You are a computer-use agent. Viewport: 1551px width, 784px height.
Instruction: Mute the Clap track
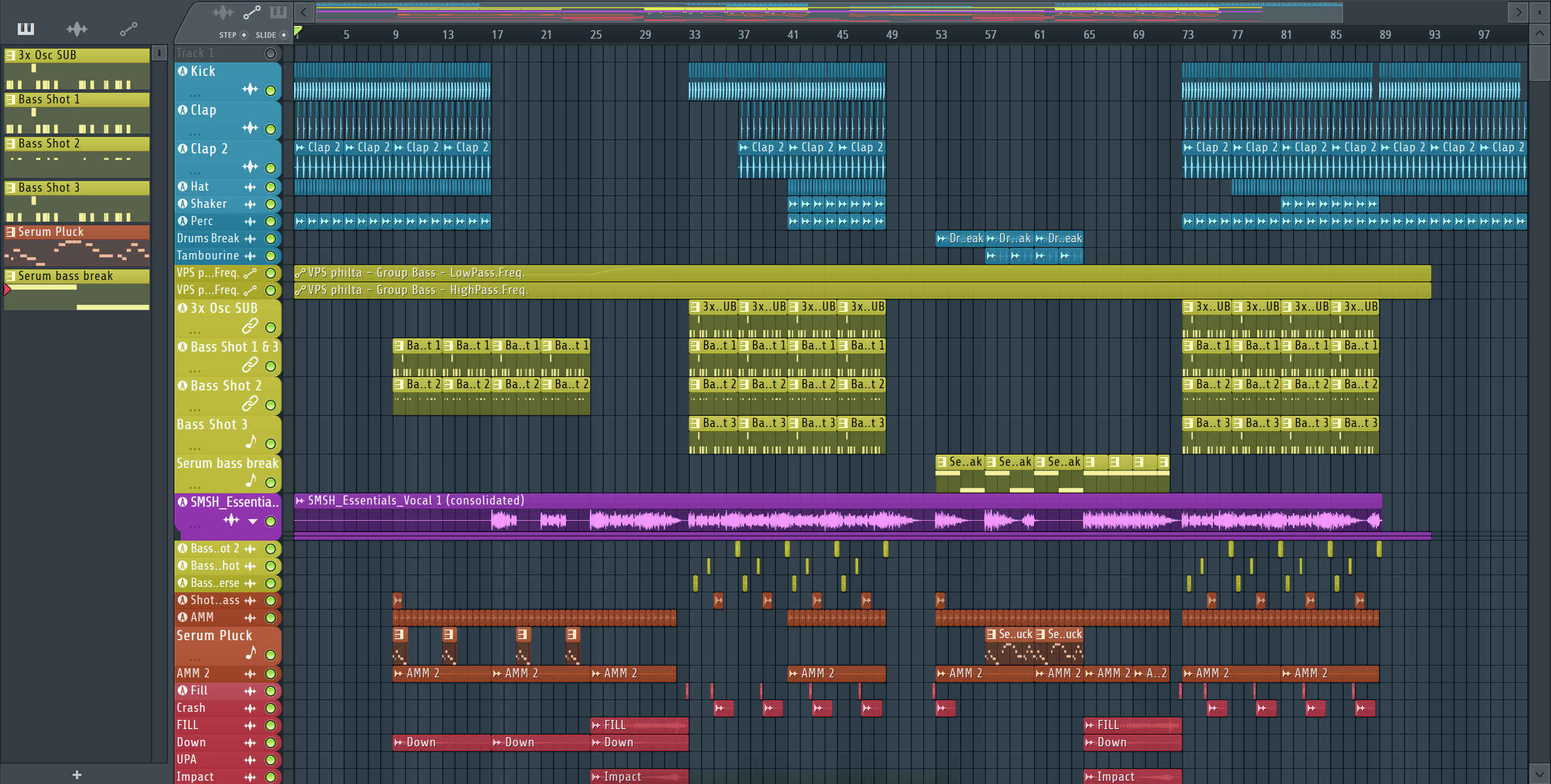(x=271, y=129)
